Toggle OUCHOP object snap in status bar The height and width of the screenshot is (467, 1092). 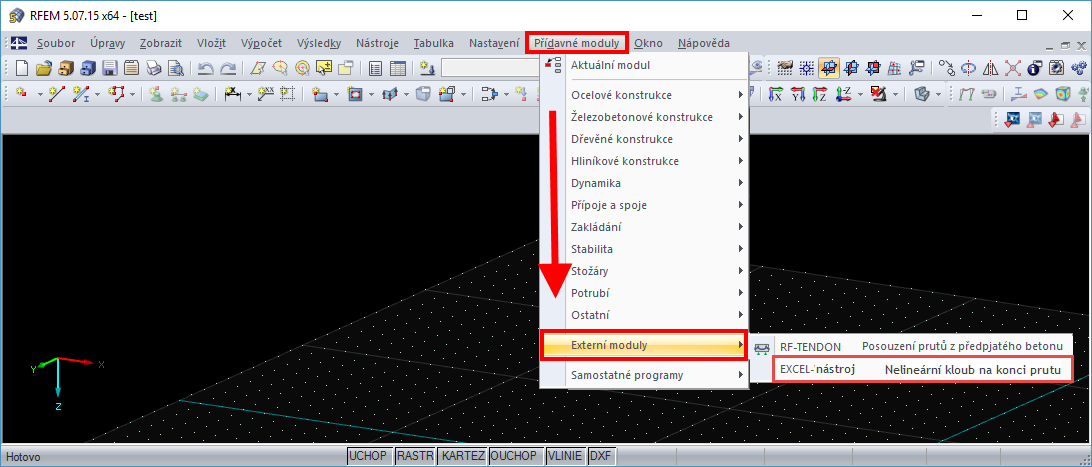(x=515, y=456)
